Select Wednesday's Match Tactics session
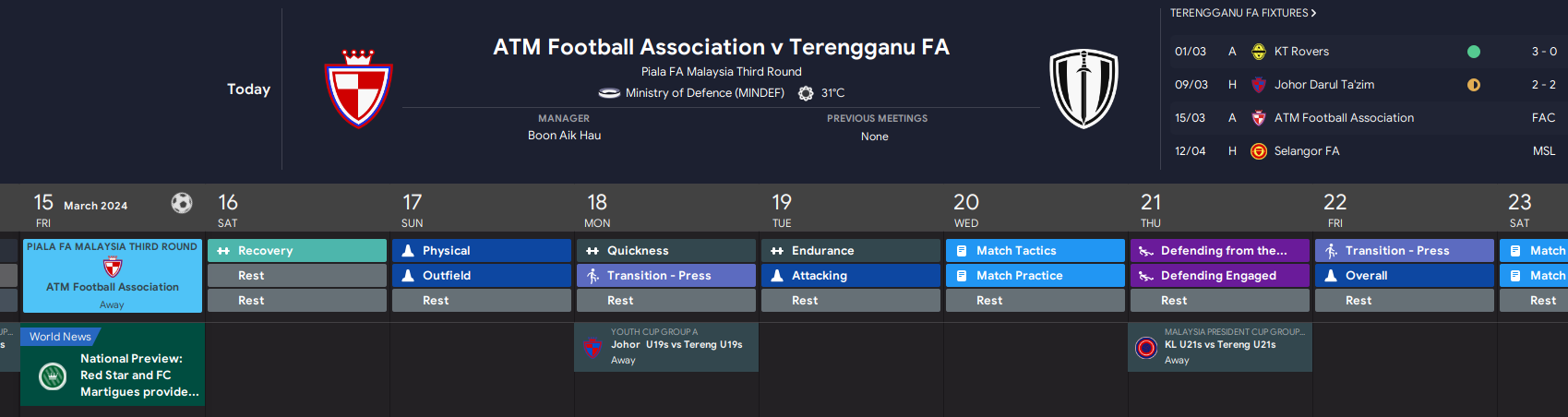The height and width of the screenshot is (417, 1568). pyautogui.click(x=1035, y=251)
